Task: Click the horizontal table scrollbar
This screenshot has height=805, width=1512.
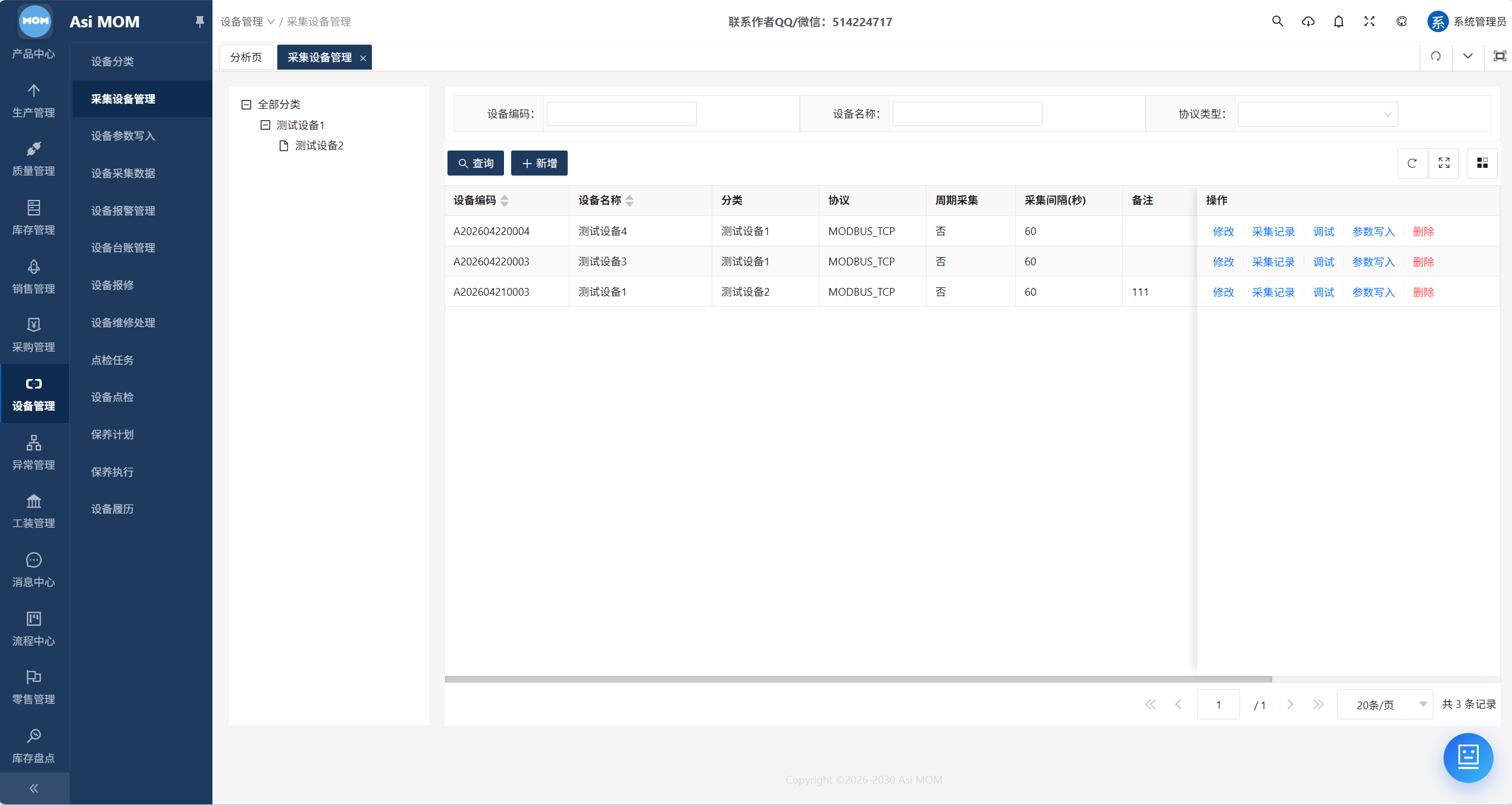Action: (x=858, y=679)
